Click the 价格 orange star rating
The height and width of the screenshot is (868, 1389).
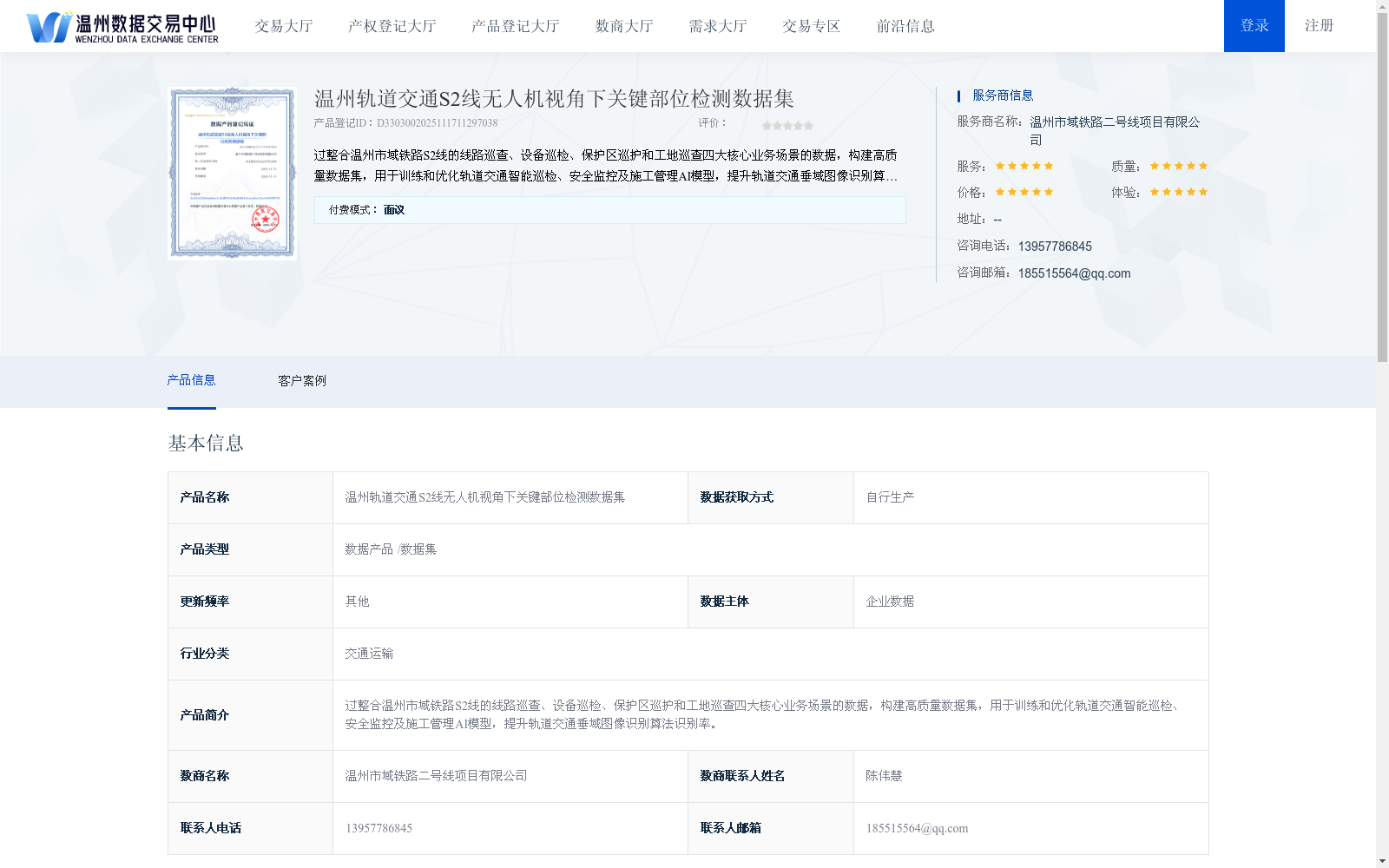tap(1024, 192)
